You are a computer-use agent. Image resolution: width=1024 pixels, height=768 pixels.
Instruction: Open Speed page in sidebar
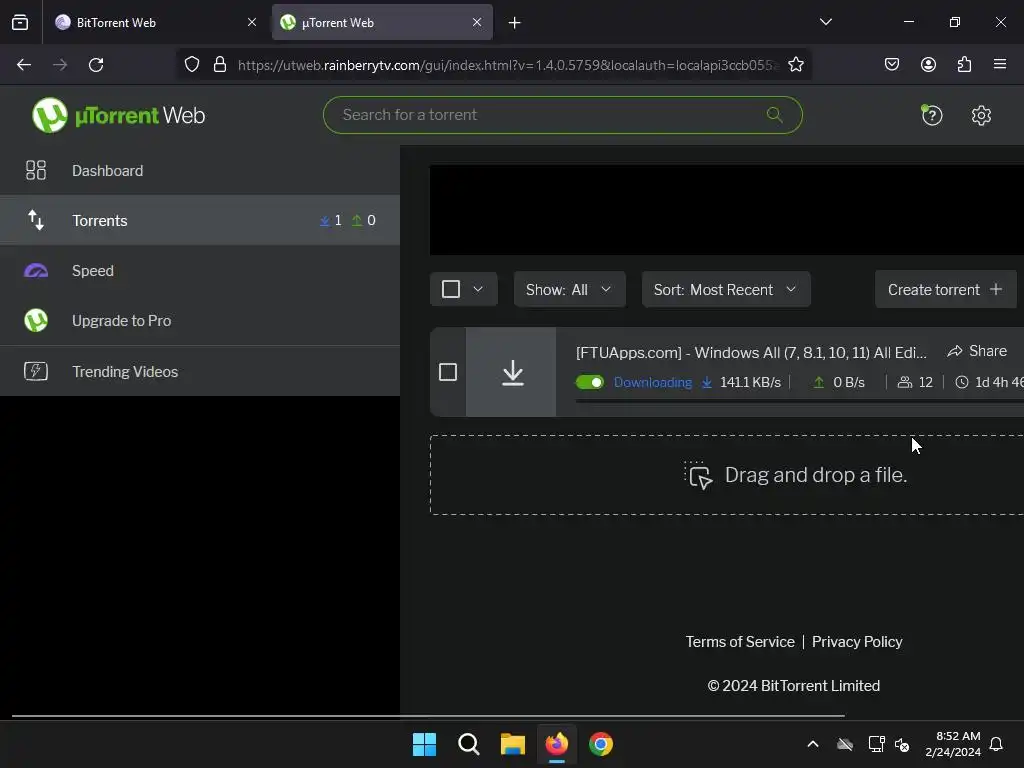tap(200, 270)
